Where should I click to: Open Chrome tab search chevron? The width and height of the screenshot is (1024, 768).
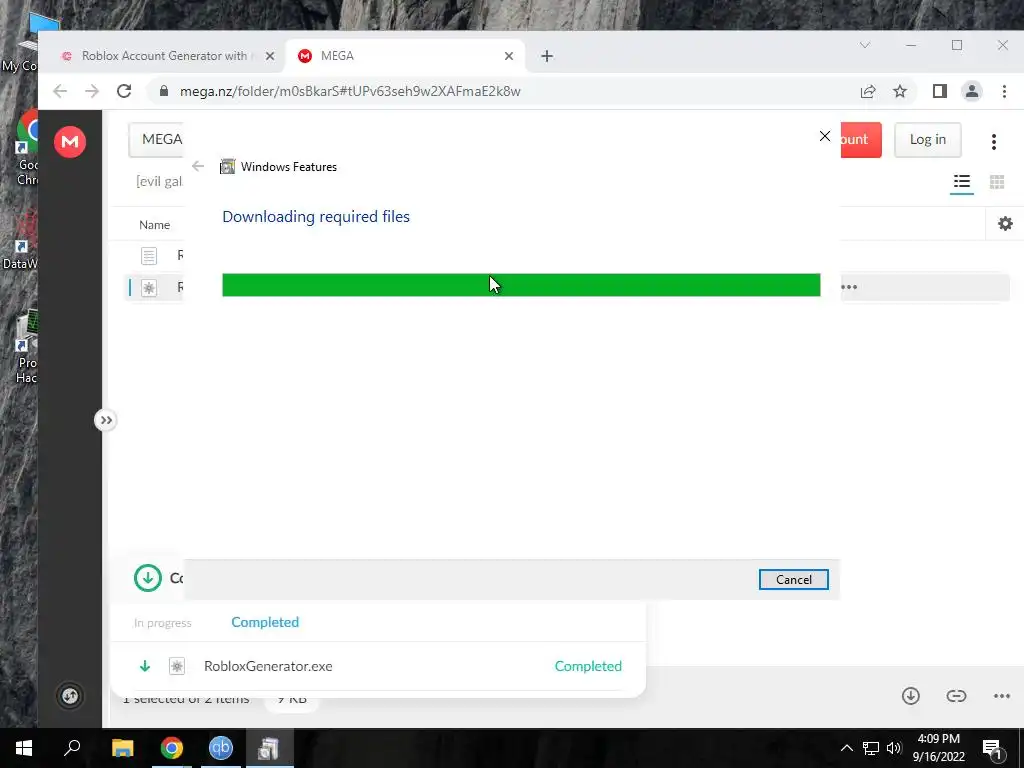pos(865,45)
